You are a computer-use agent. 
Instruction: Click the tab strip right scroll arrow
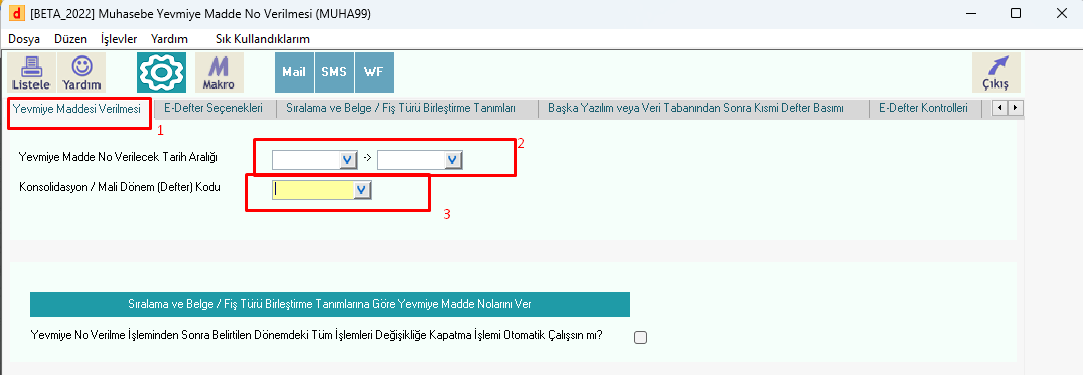(x=1015, y=108)
